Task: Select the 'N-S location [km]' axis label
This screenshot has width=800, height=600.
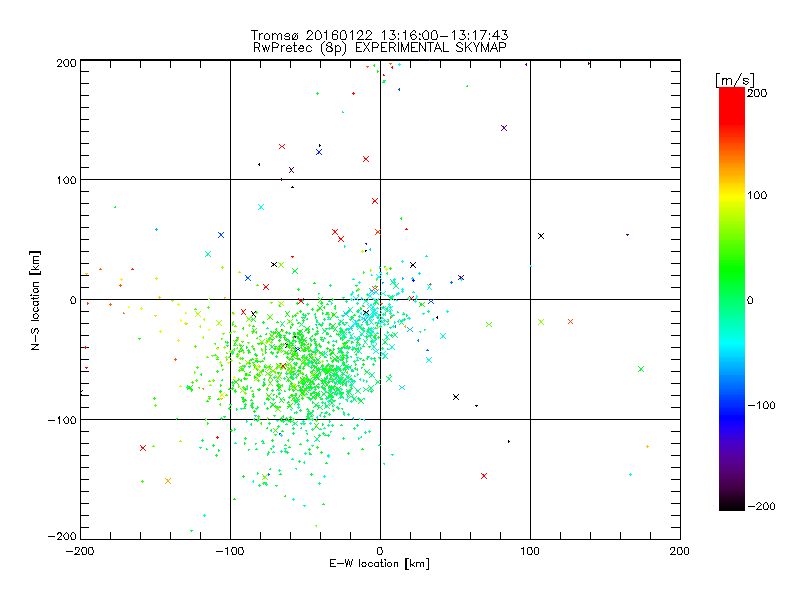Action: 35,300
